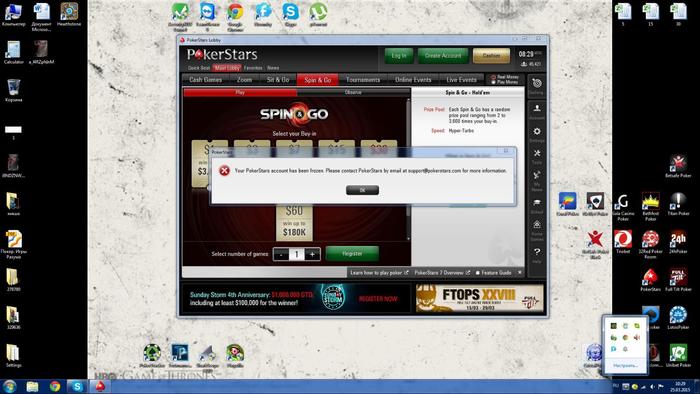Click the green Log In button
This screenshot has height=394, width=700.
(x=399, y=56)
